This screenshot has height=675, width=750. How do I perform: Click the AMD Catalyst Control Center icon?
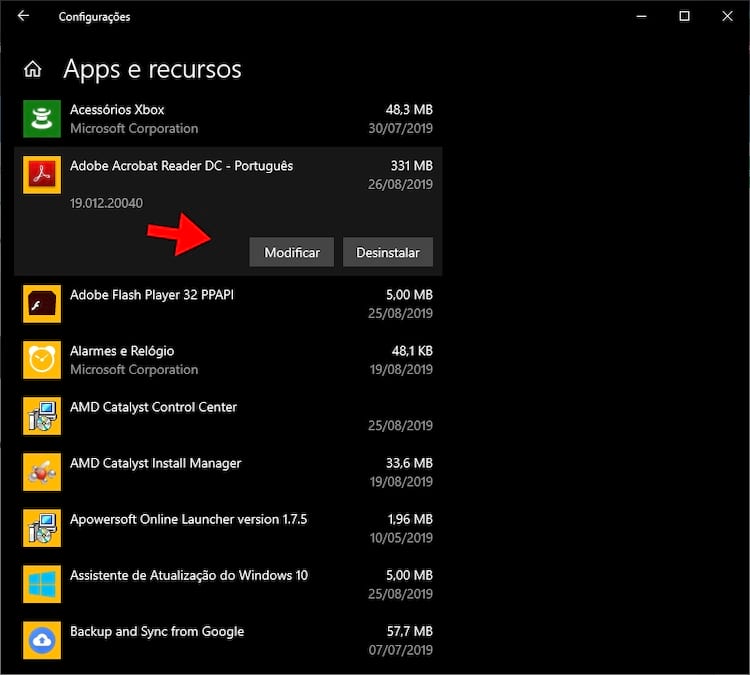click(42, 416)
